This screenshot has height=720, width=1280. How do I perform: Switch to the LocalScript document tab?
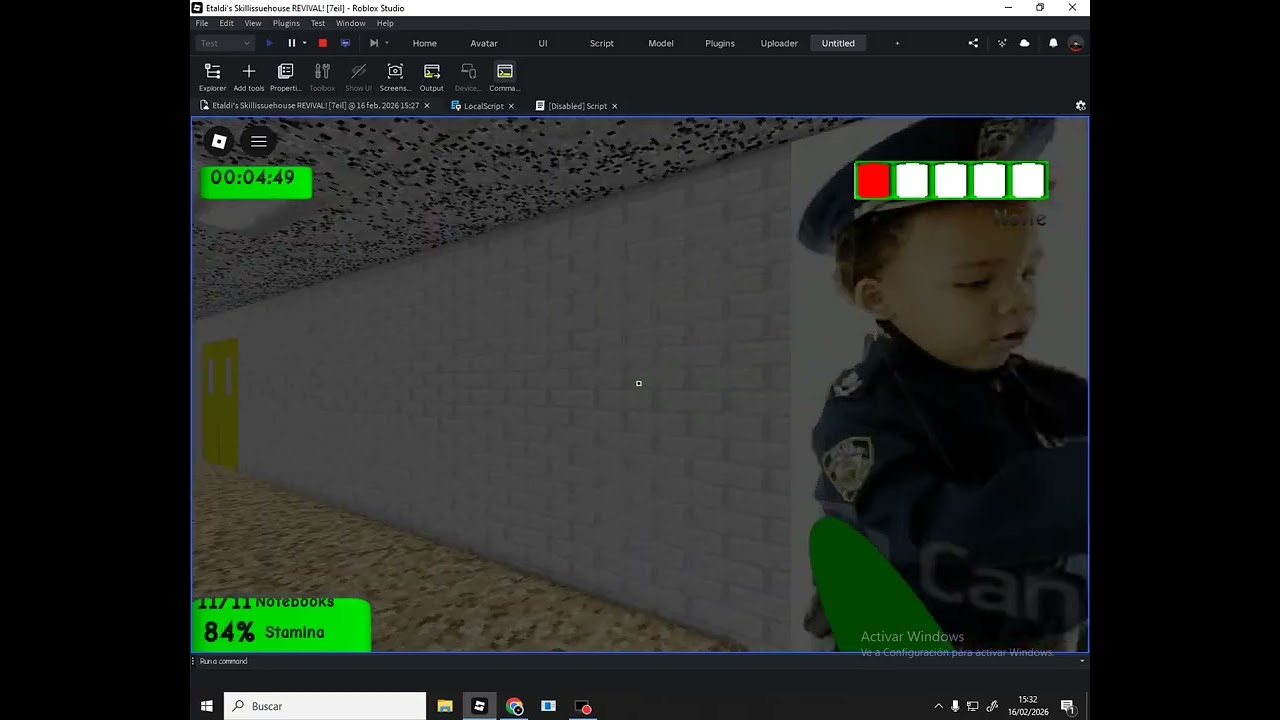tap(483, 105)
